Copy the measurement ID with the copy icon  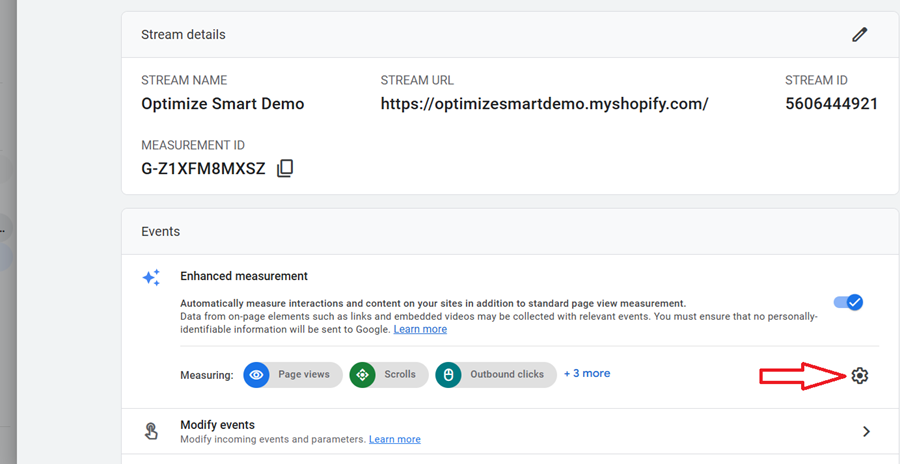(x=285, y=168)
